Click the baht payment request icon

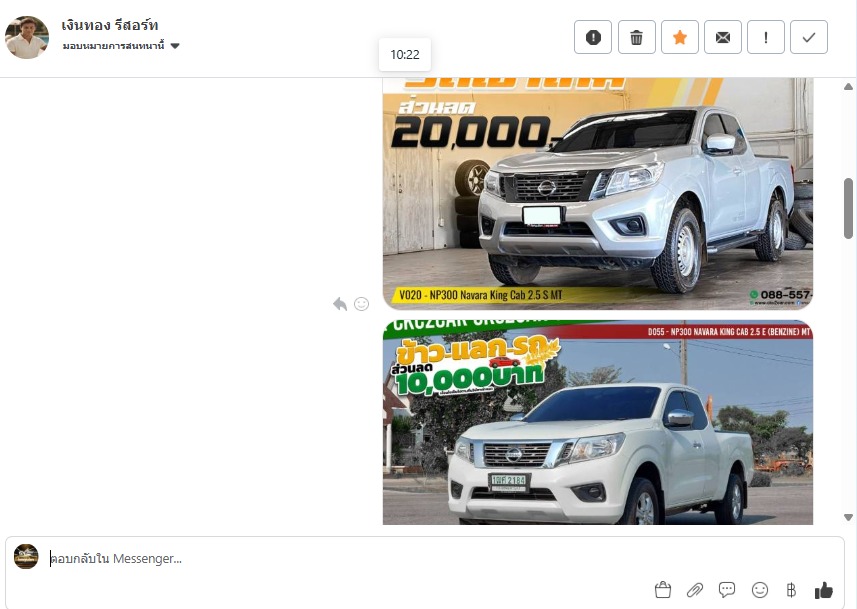point(791,590)
